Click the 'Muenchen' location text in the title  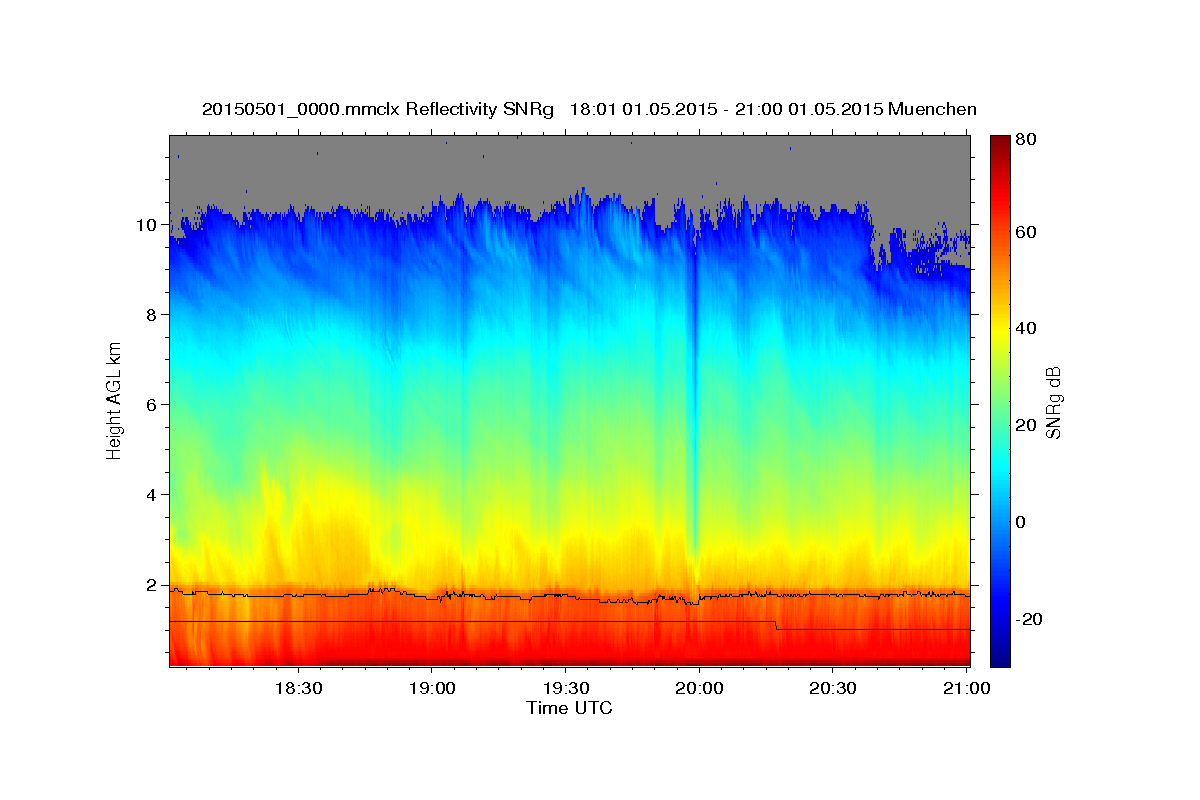934,109
